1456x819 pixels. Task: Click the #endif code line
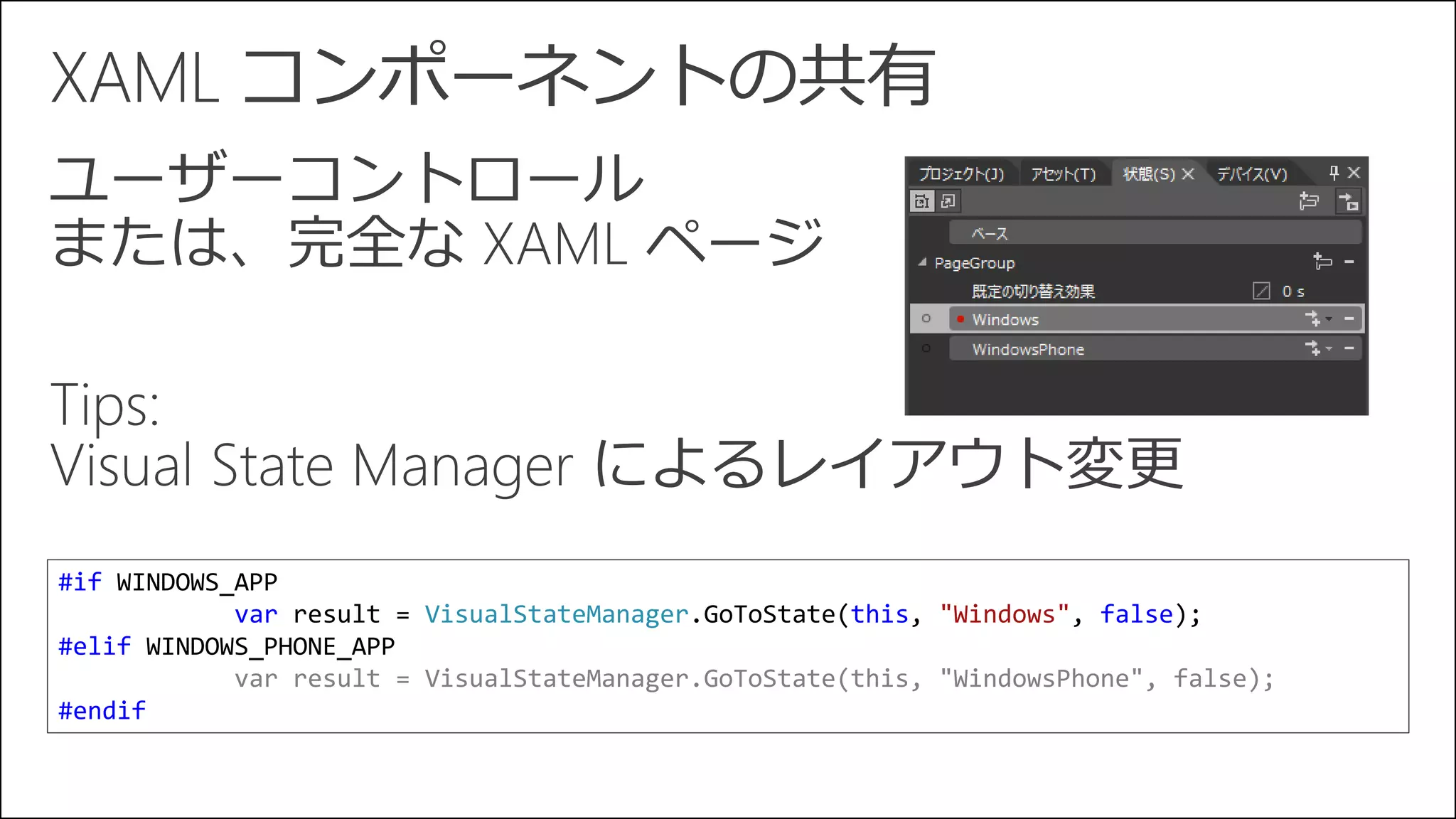coord(102,711)
